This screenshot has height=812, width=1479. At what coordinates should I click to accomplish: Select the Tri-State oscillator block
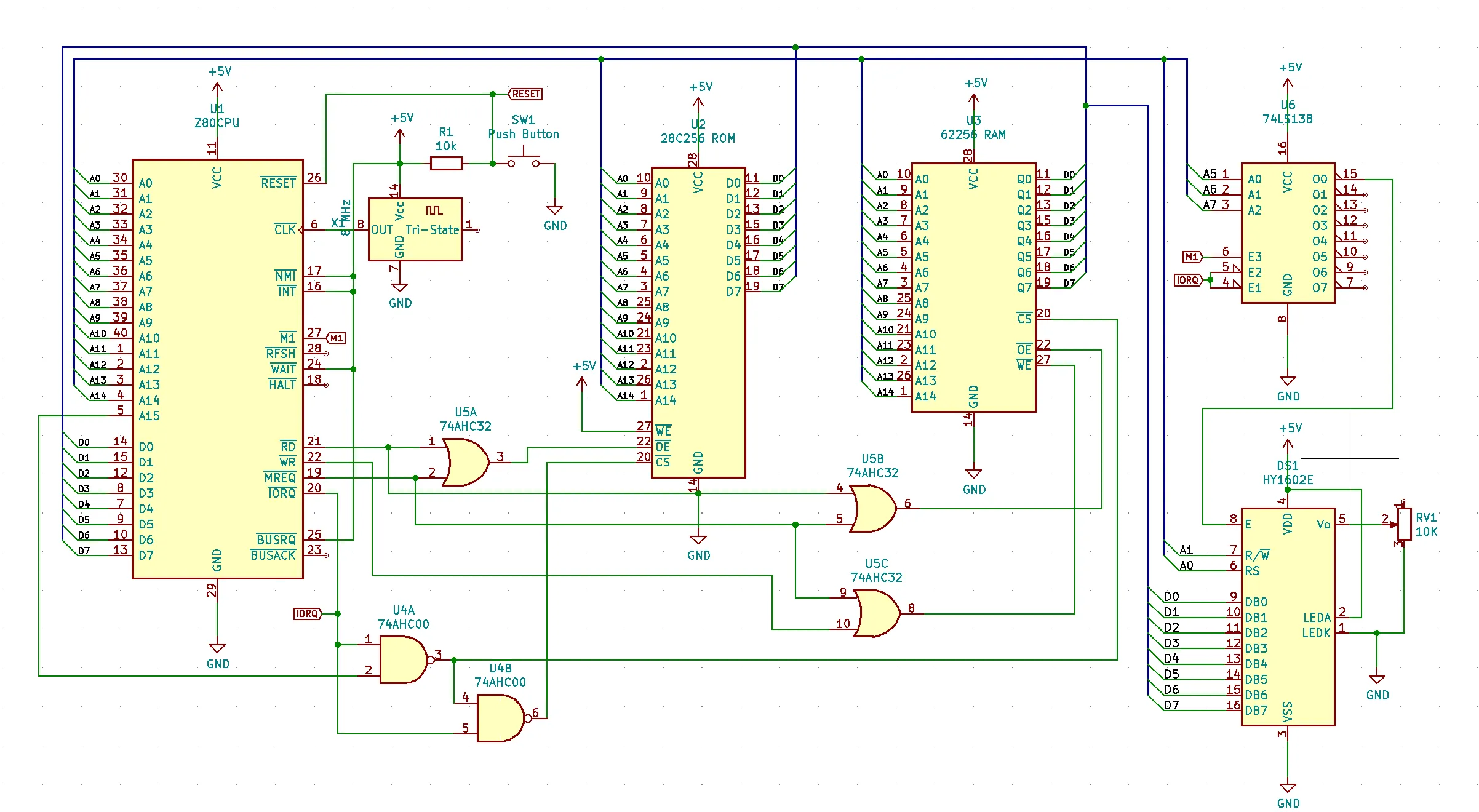[415, 229]
